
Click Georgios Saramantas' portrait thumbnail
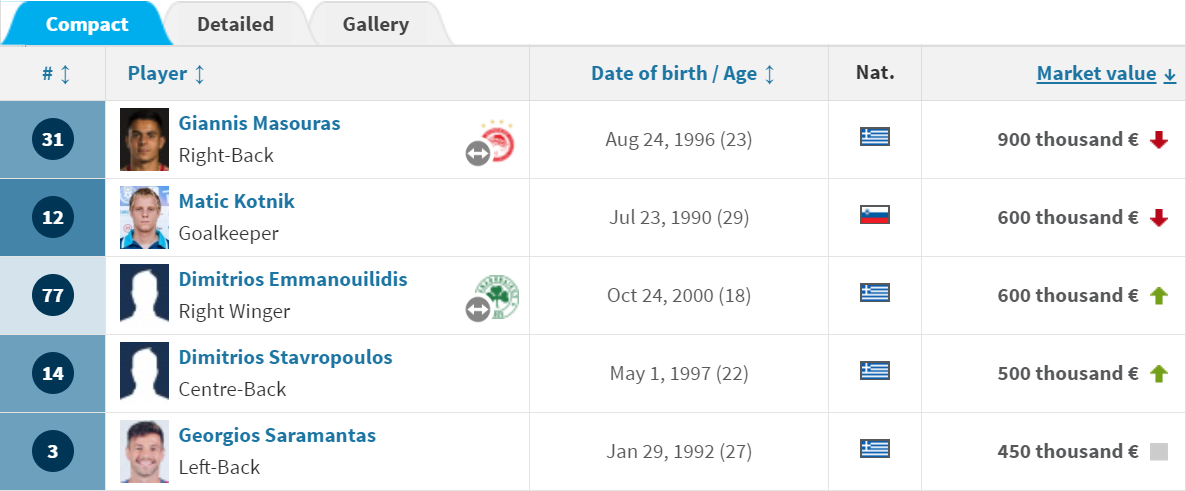(144, 452)
